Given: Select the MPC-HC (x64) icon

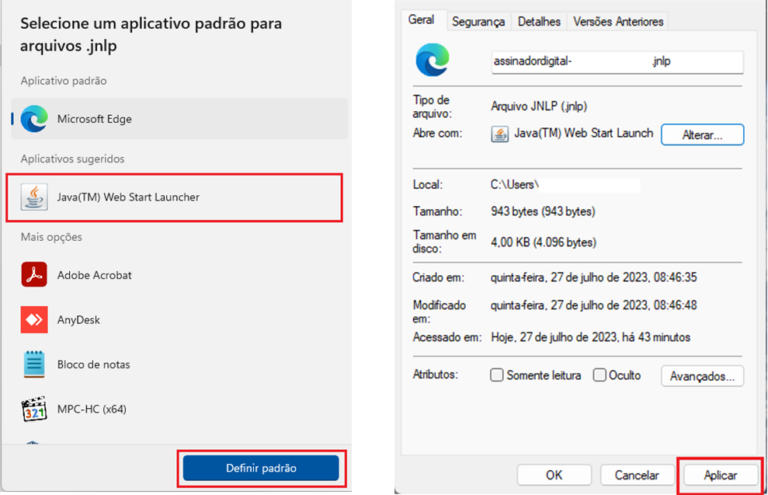Looking at the screenshot, I should pyautogui.click(x=35, y=409).
